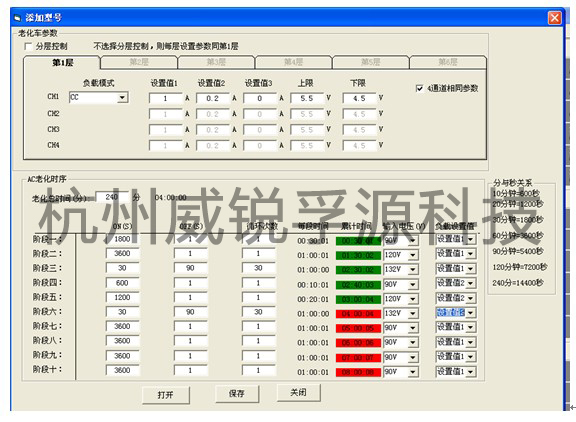576x422 pixels.
Task: Open the 阶段四 输入电压 dropdown
Action: (x=413, y=284)
